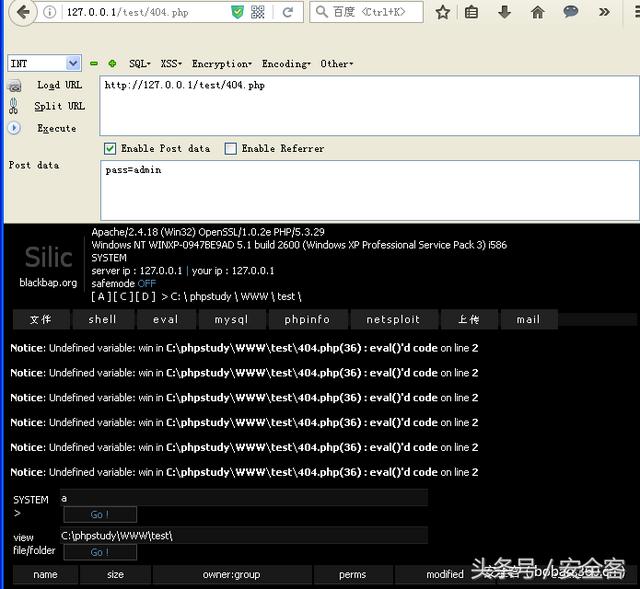Click the Execute play icon
Viewport: 640px width, 589px height.
14,128
